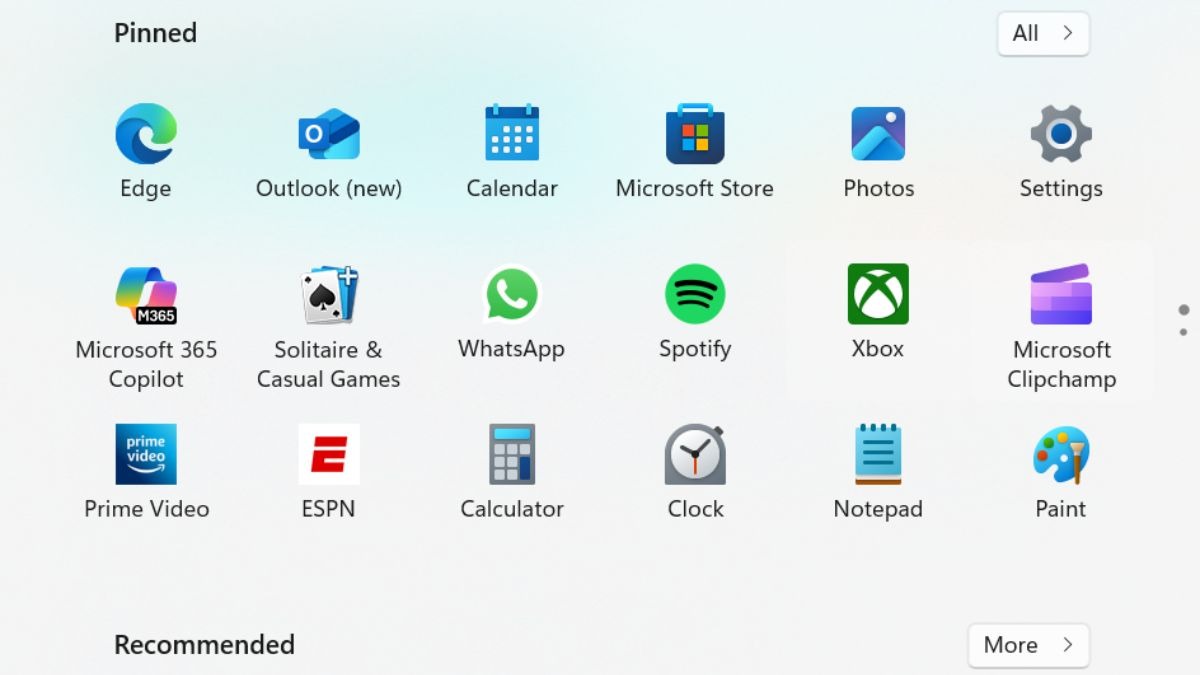The image size is (1200, 675).
Task: Select the lower page dot beside pinned apps
Action: [1184, 331]
